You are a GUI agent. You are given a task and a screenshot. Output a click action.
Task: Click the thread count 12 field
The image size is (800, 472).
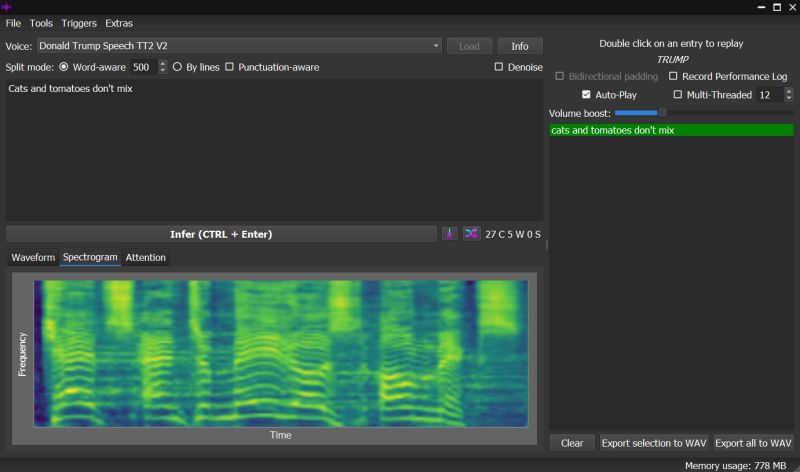(x=769, y=94)
